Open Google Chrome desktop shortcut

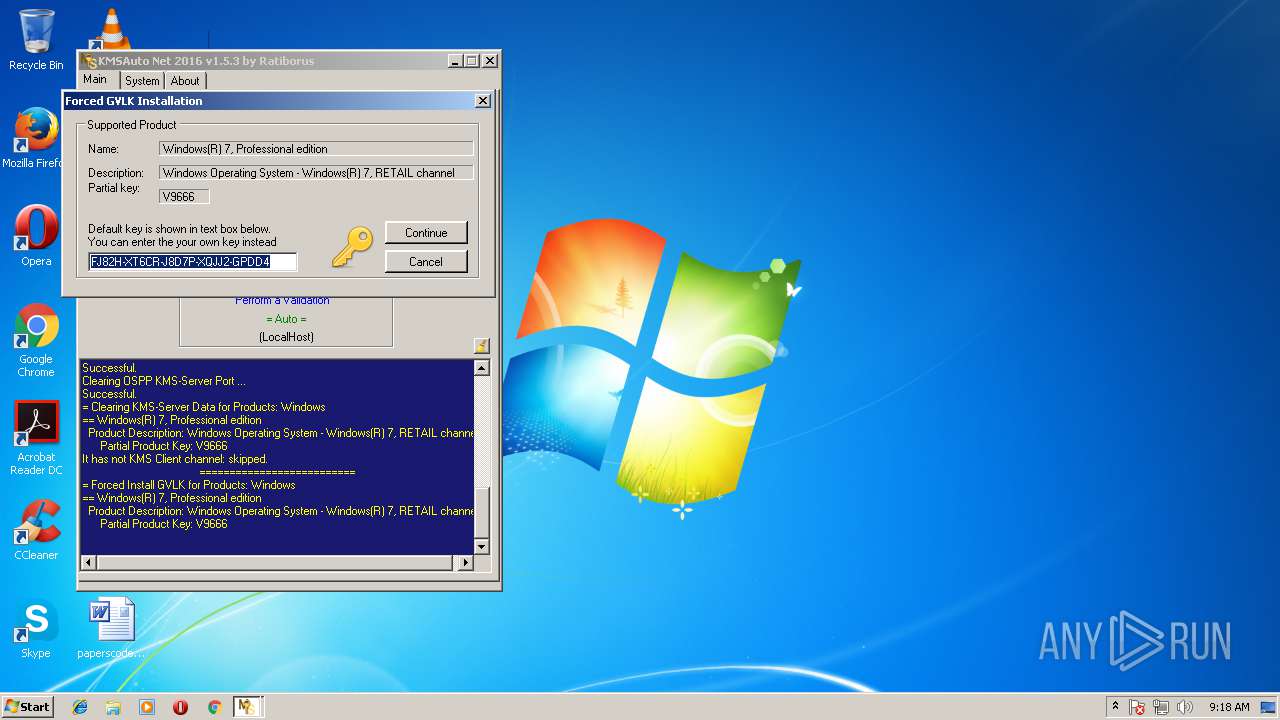pyautogui.click(x=36, y=340)
